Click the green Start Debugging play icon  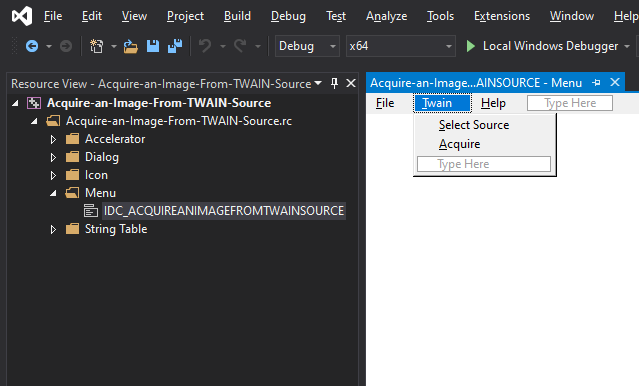[x=471, y=46]
